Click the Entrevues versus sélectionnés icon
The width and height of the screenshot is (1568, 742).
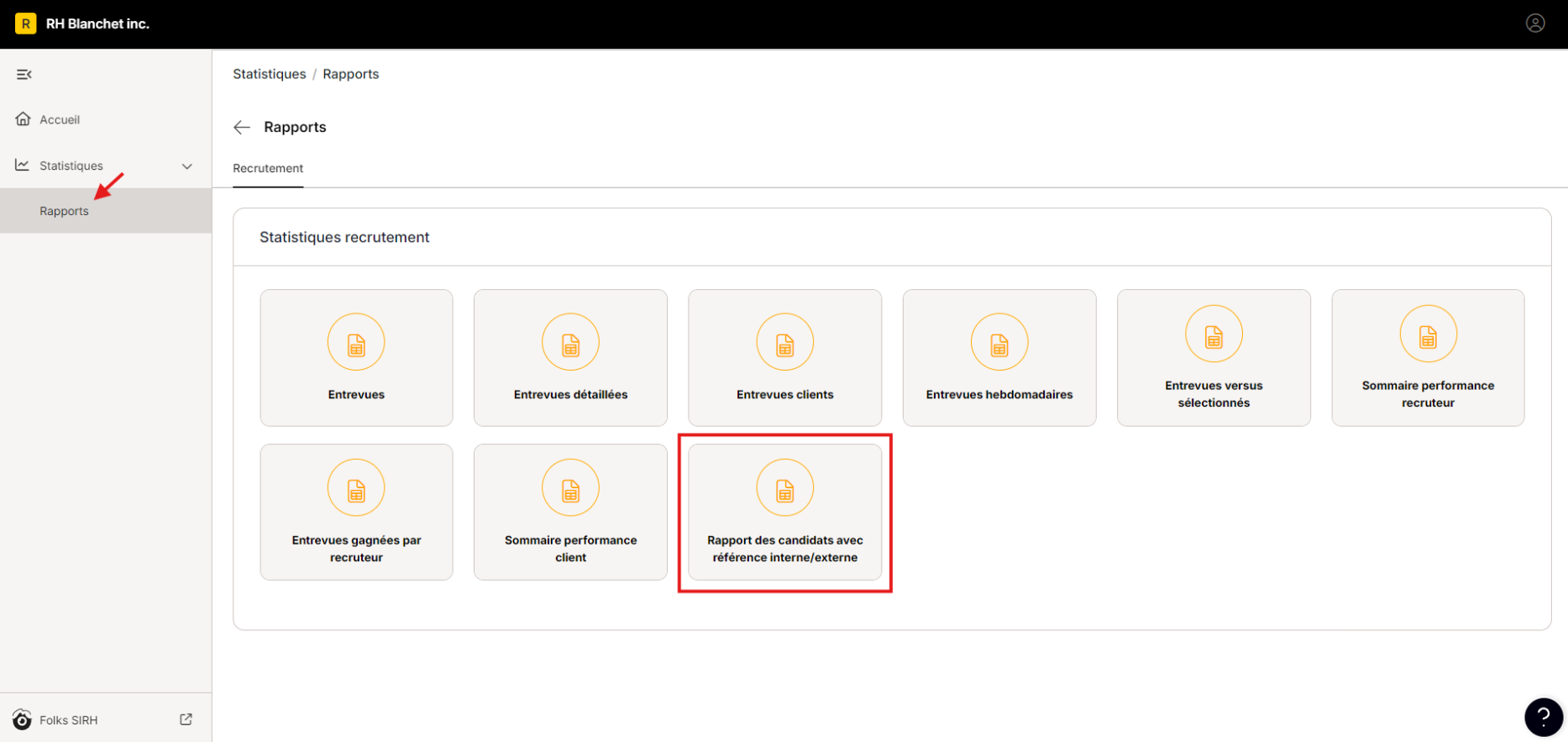1214,334
